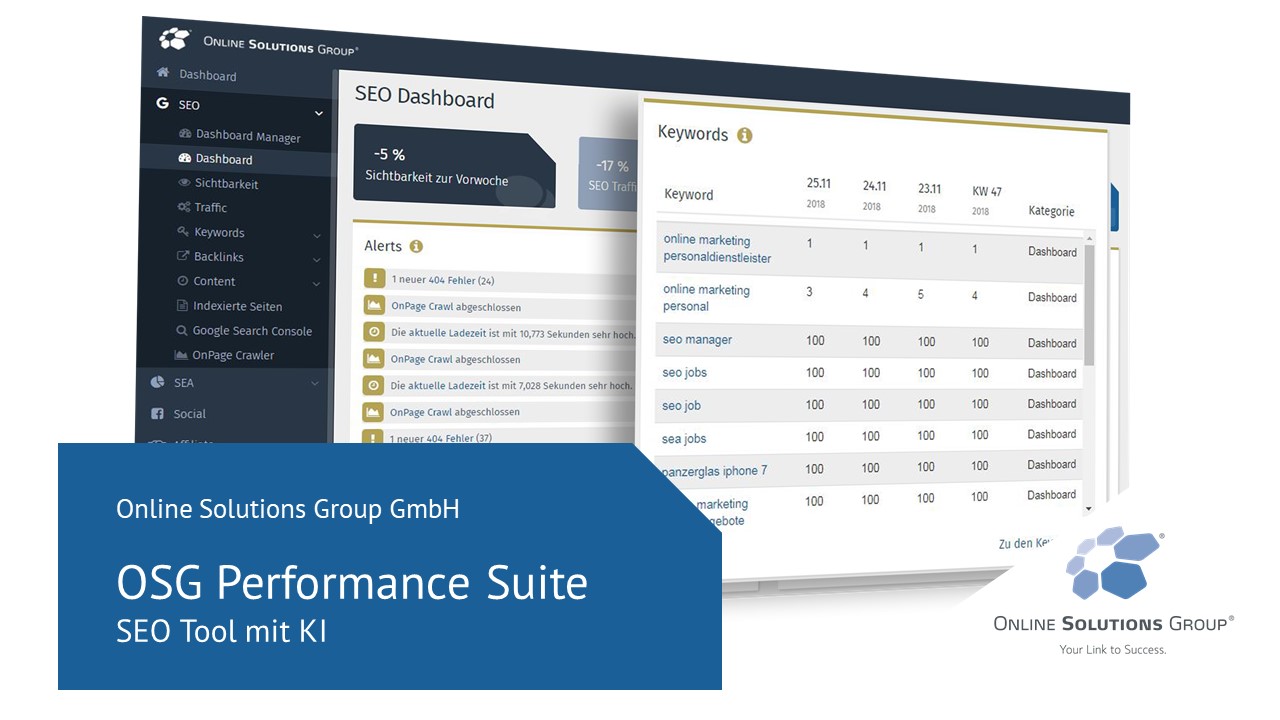
Task: Click the external-link icon next to Backlinks
Action: click(183, 256)
